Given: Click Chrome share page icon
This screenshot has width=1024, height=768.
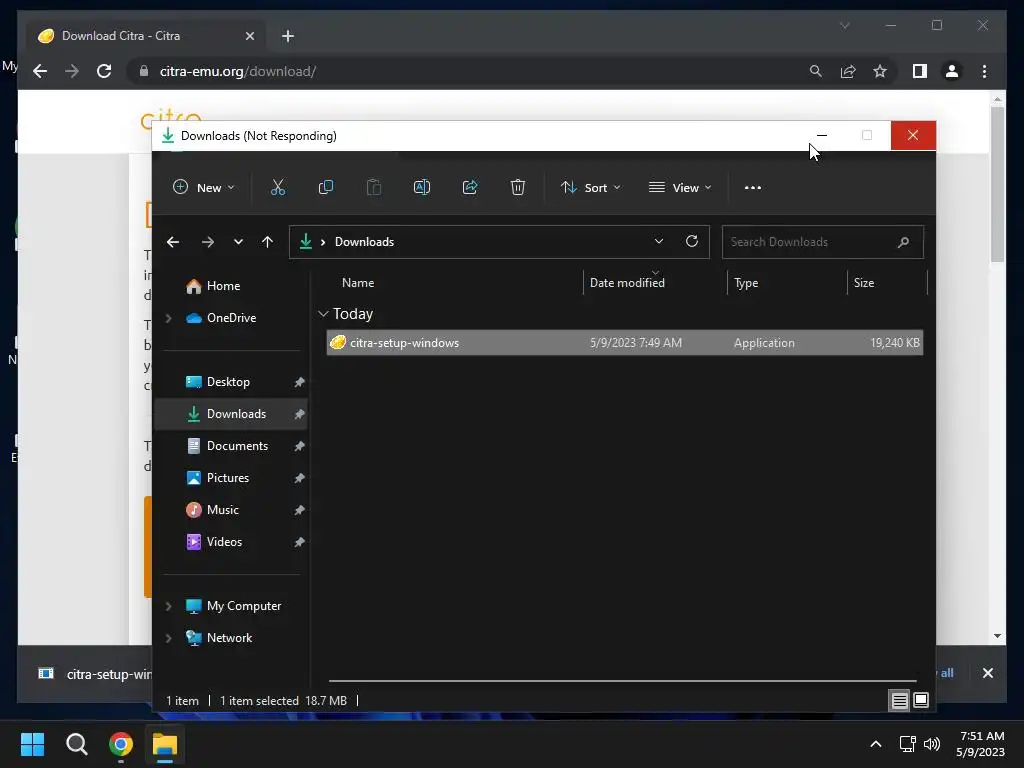Looking at the screenshot, I should (x=848, y=71).
